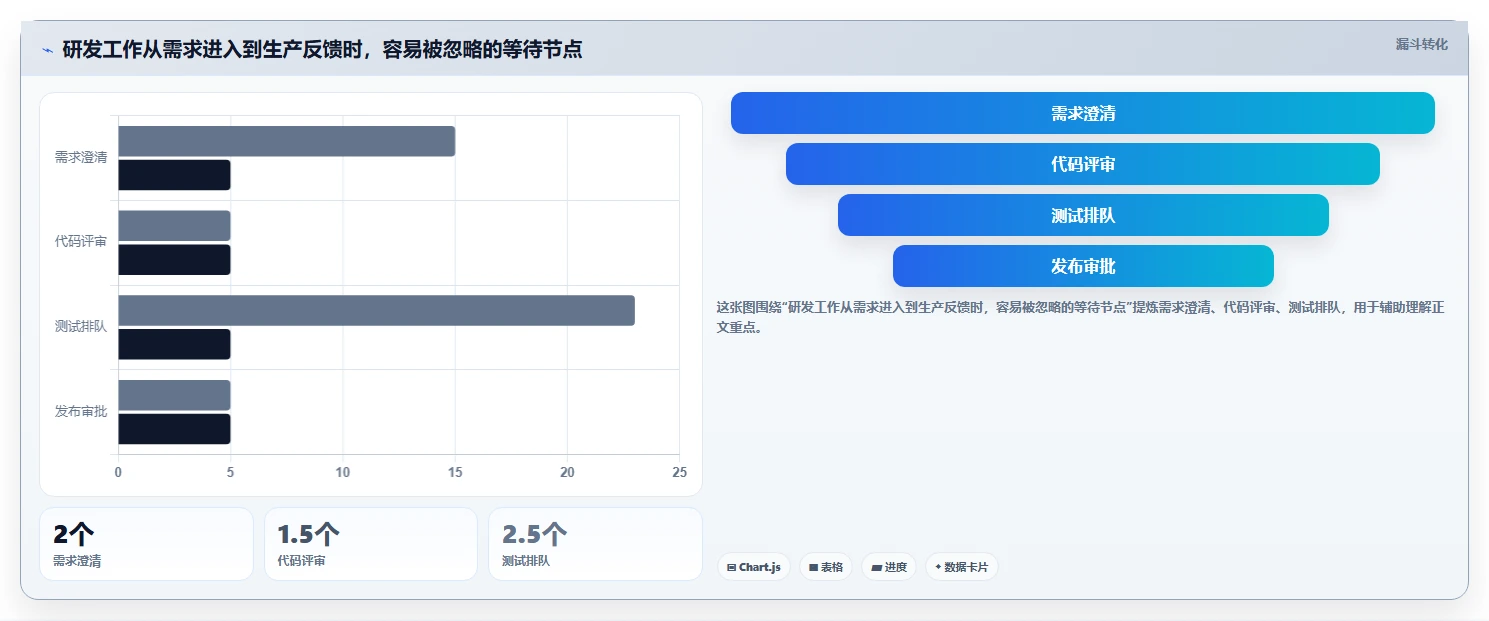This screenshot has width=1489, height=621.
Task: Select the 测试排队 funnel stage
Action: click(1083, 215)
